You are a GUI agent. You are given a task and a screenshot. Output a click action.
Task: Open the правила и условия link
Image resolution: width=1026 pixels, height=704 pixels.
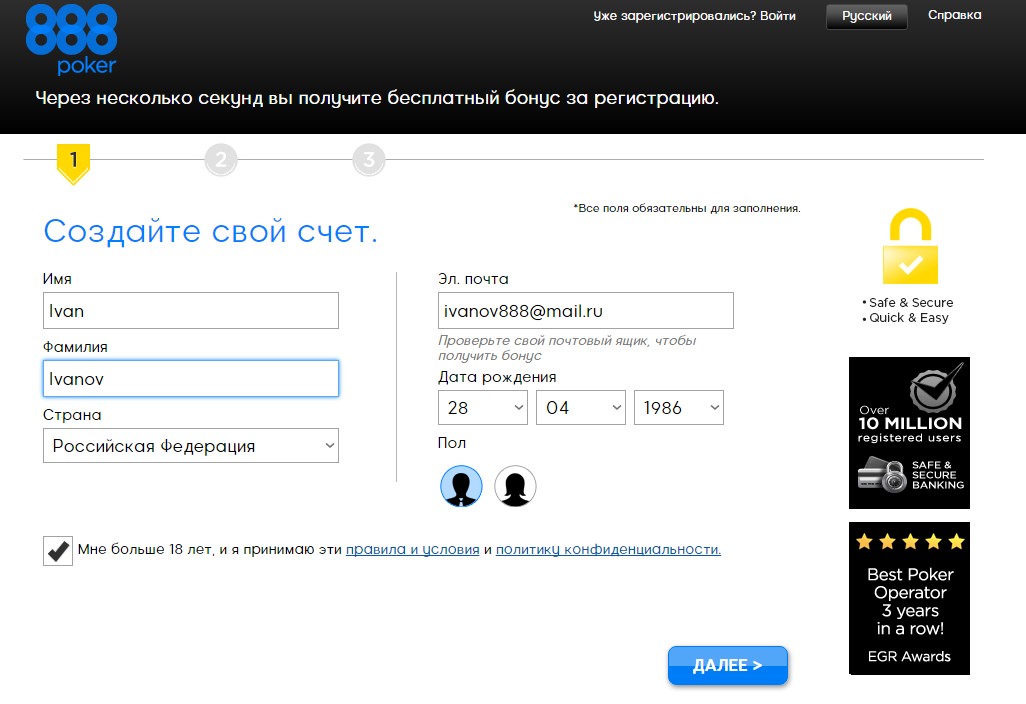point(412,550)
